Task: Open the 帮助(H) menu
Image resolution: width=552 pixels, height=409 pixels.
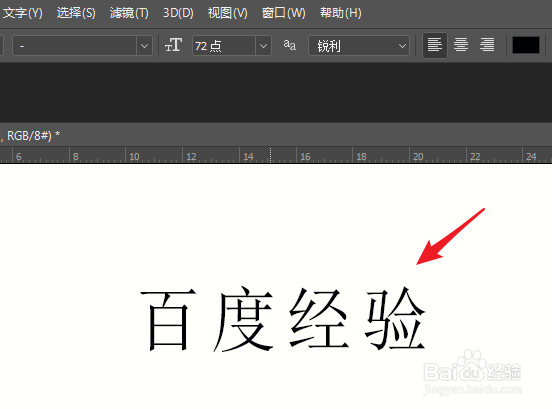Action: (340, 13)
